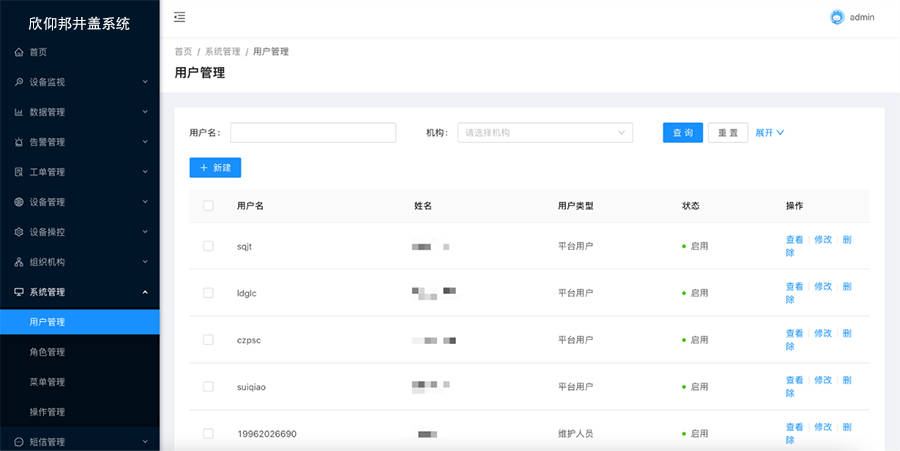Expand more filters with 展开
The width and height of the screenshot is (900, 451).
(769, 133)
